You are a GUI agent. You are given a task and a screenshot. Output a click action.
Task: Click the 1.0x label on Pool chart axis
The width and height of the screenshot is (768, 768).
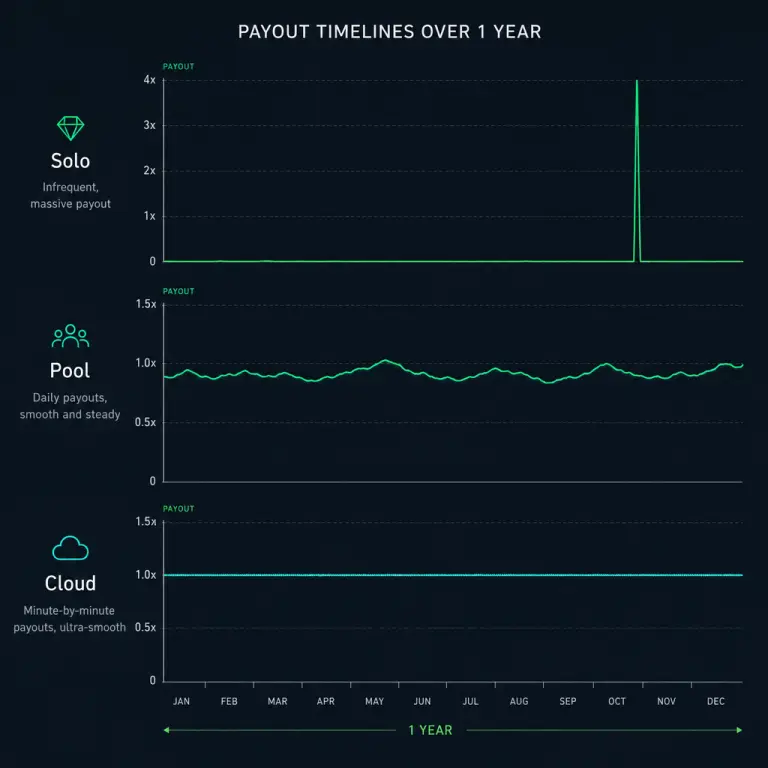click(146, 363)
